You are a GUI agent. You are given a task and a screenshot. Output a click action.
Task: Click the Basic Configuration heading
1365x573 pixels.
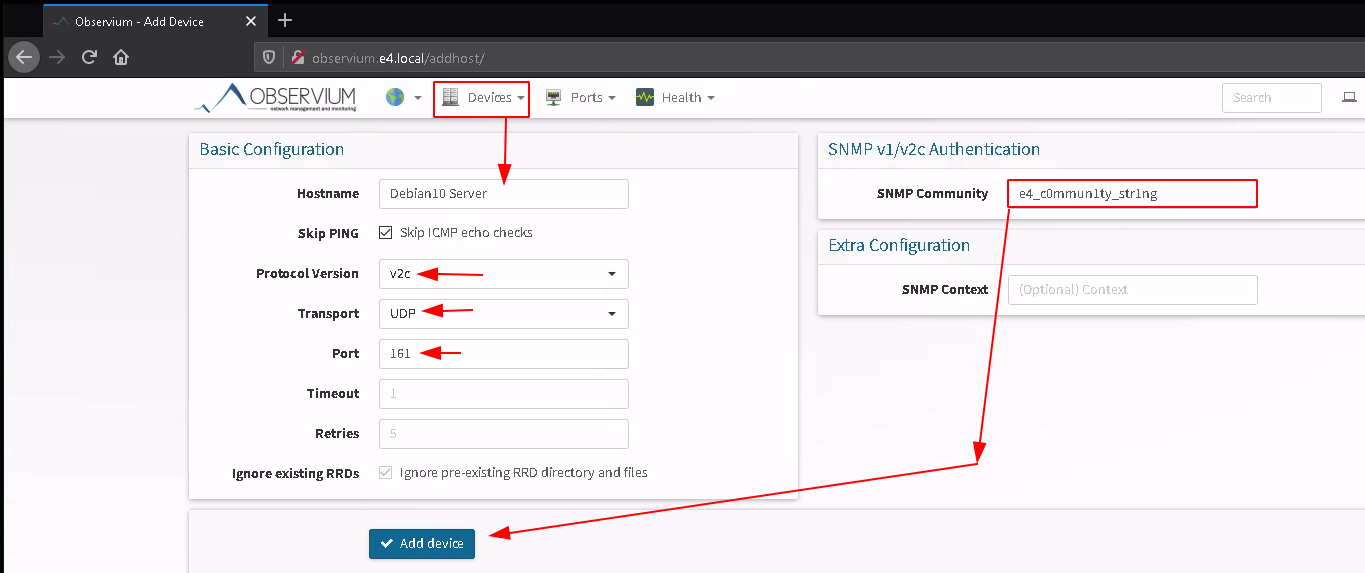272,150
